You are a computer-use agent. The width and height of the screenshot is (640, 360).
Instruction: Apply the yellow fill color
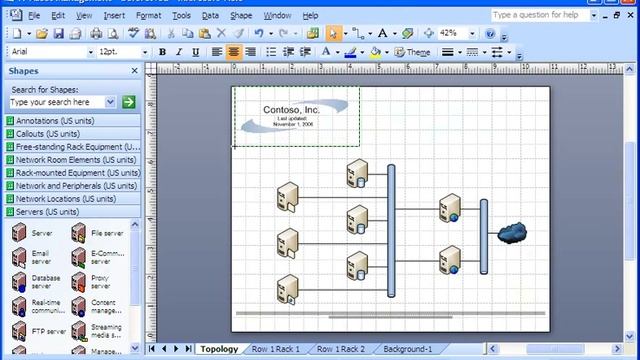click(375, 52)
